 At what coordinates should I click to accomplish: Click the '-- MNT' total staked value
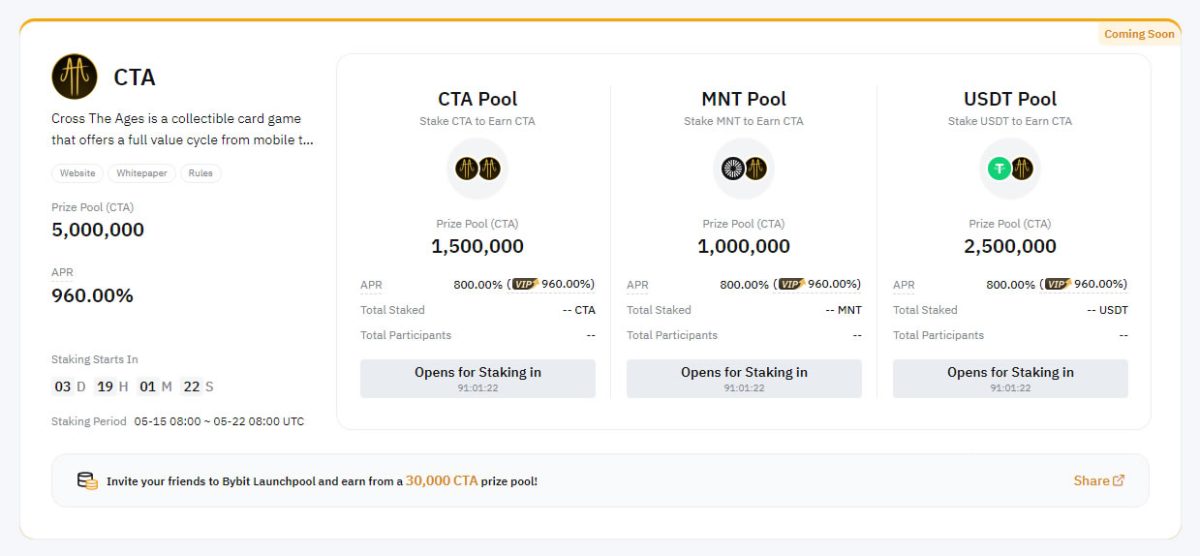click(844, 310)
